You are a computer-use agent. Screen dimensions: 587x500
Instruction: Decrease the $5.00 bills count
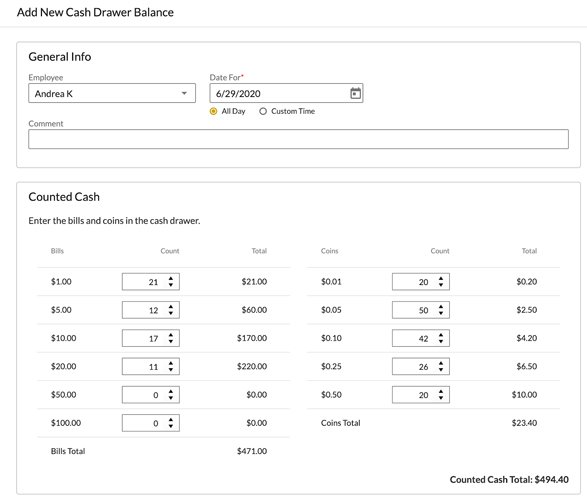click(171, 313)
